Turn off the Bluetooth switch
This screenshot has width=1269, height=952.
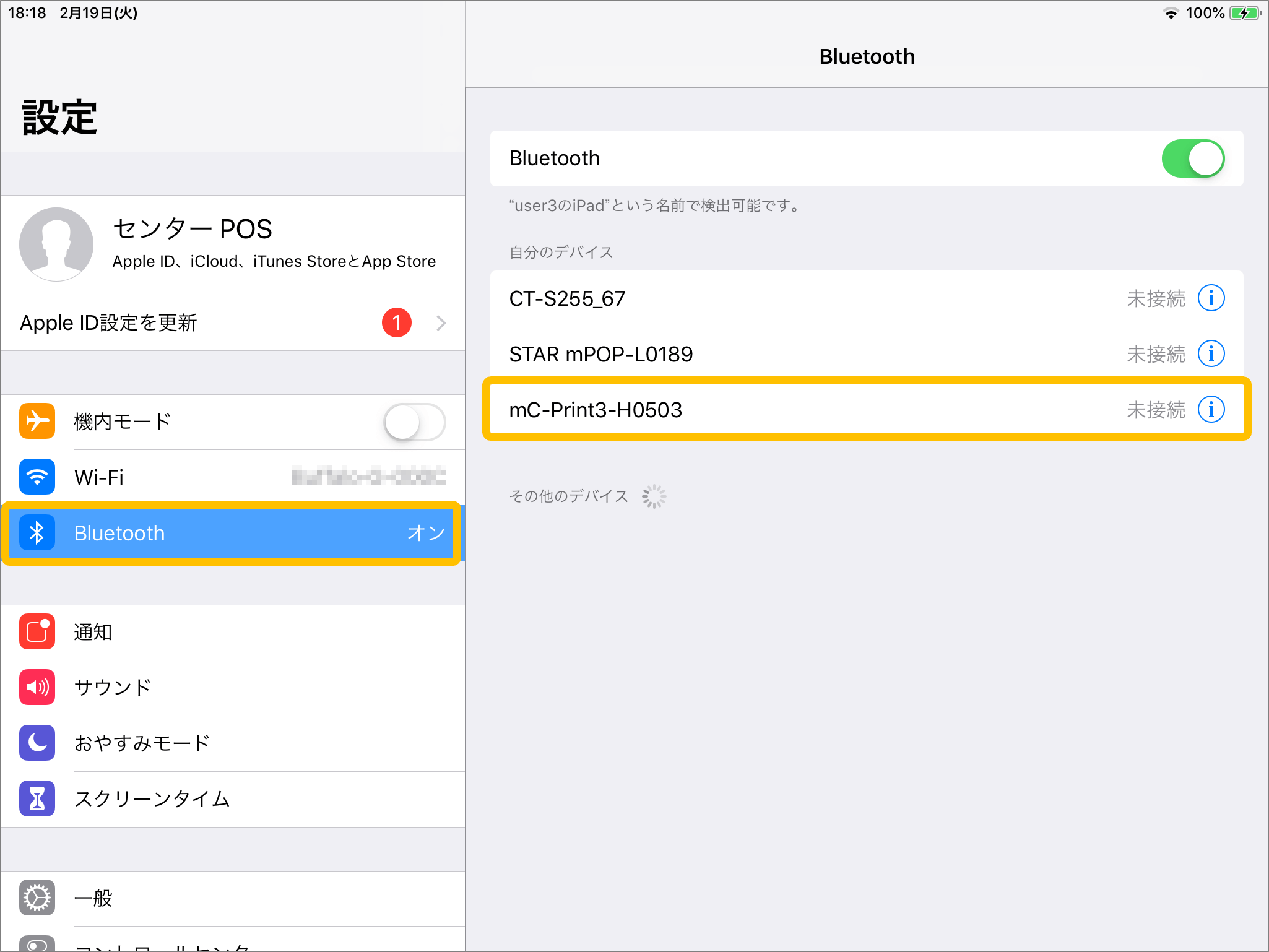1192,158
